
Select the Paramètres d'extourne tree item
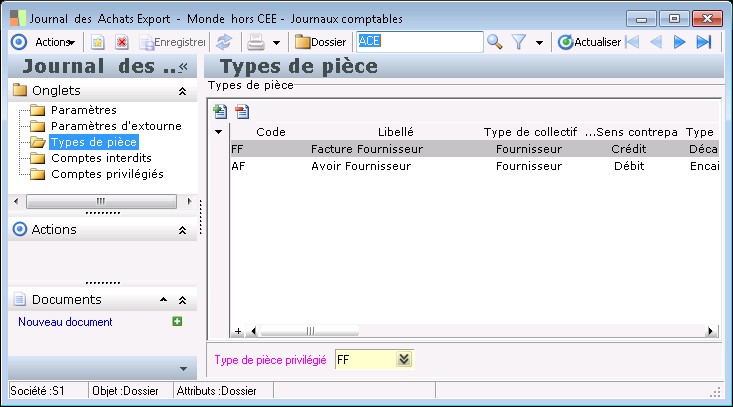point(116,126)
